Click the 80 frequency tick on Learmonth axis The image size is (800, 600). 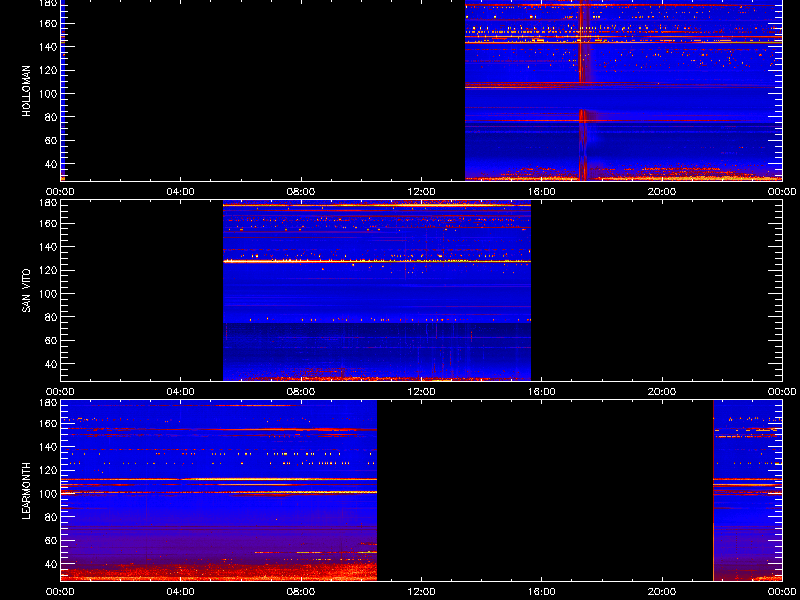click(x=50, y=517)
